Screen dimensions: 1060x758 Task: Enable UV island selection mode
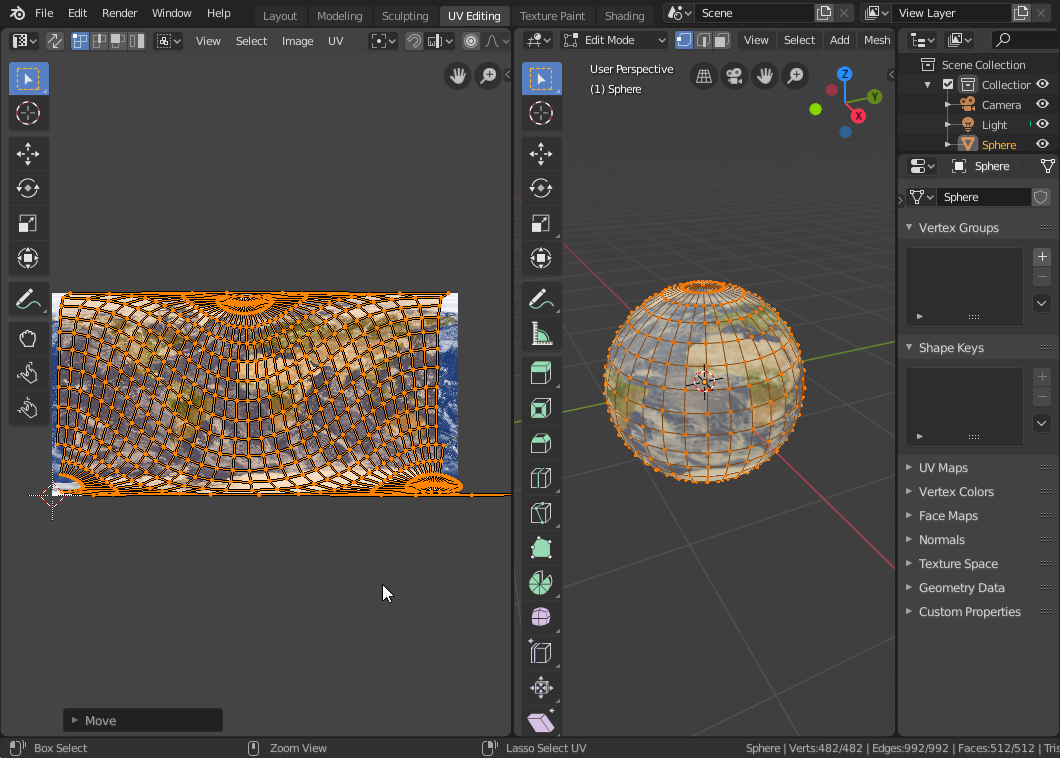pyautogui.click(x=137, y=41)
